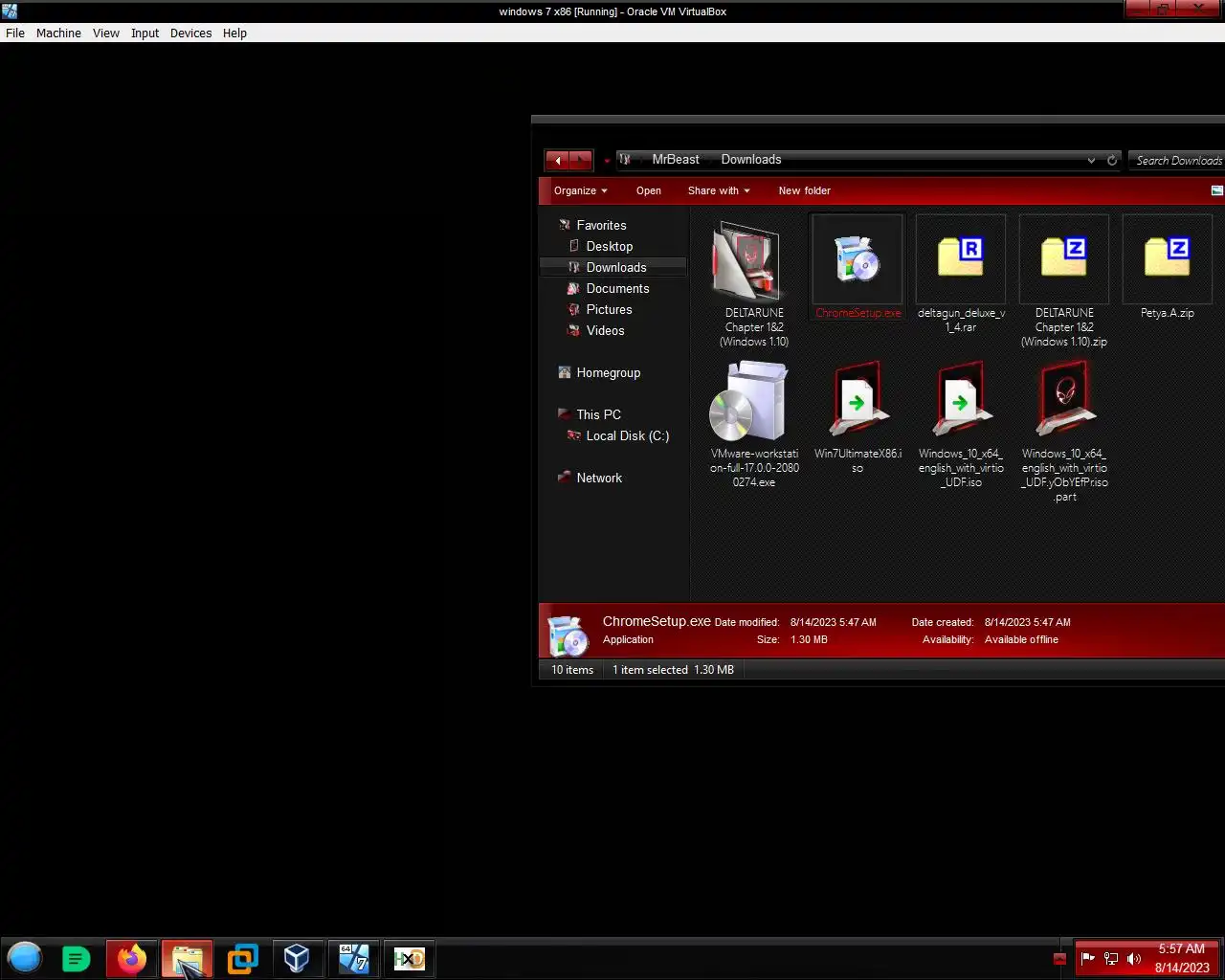Click the ChromeSetup.exe name in details pane
Screen dimensions: 1225x980
[657, 621]
